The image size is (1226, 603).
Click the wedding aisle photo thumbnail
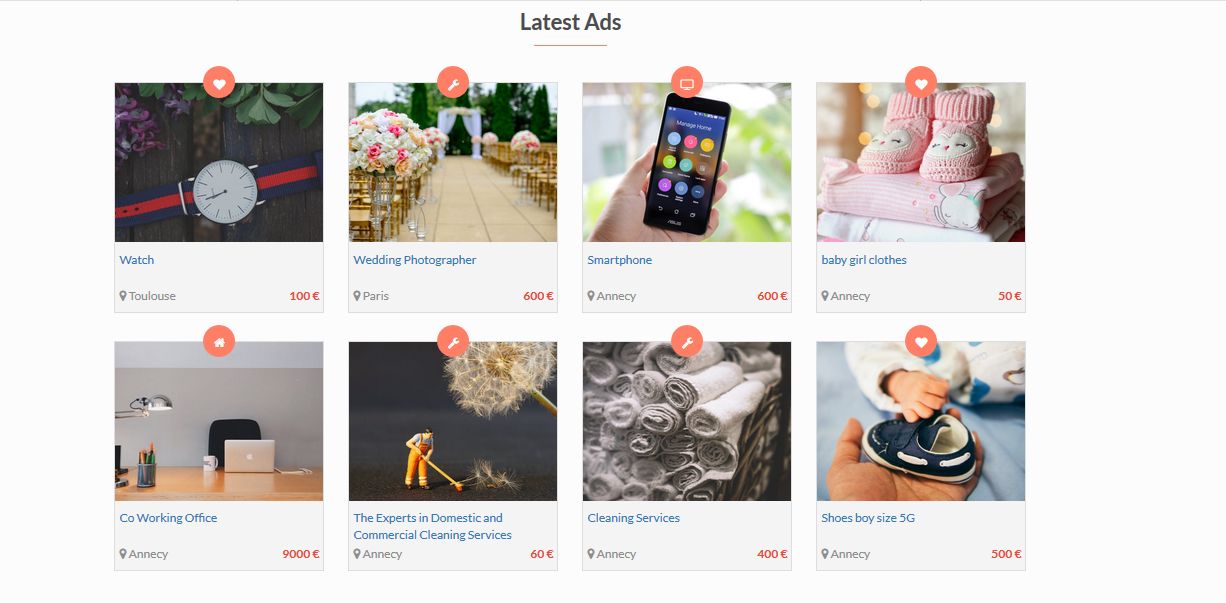click(453, 162)
